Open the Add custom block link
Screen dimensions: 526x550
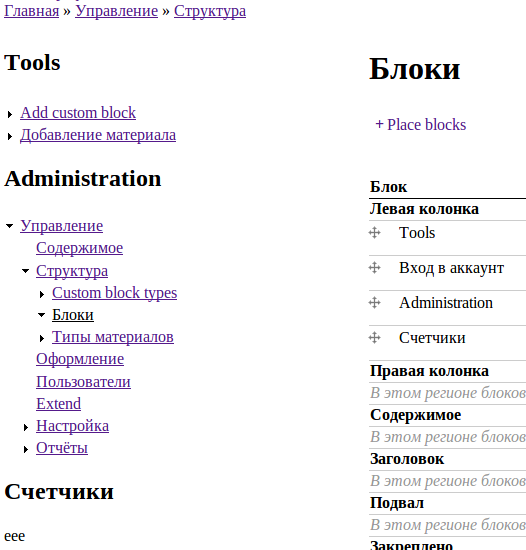coord(78,113)
